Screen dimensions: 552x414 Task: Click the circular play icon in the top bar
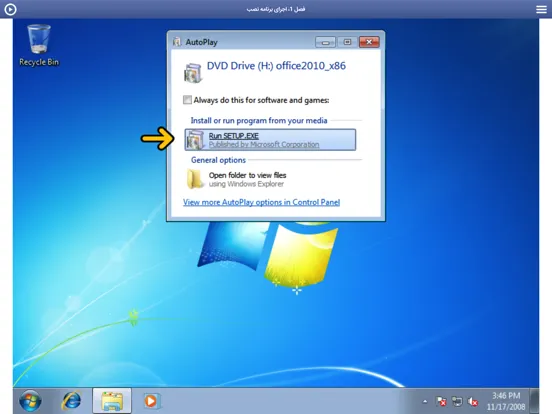click(x=10, y=9)
